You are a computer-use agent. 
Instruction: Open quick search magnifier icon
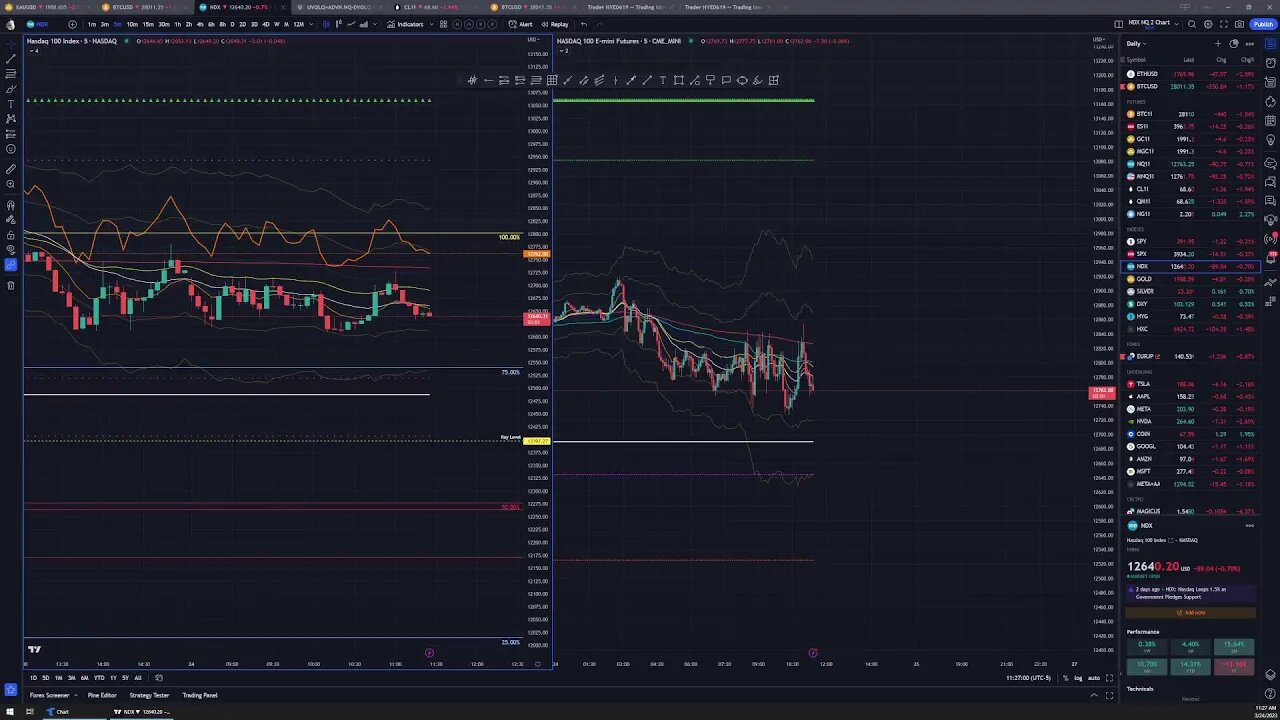click(x=1192, y=24)
